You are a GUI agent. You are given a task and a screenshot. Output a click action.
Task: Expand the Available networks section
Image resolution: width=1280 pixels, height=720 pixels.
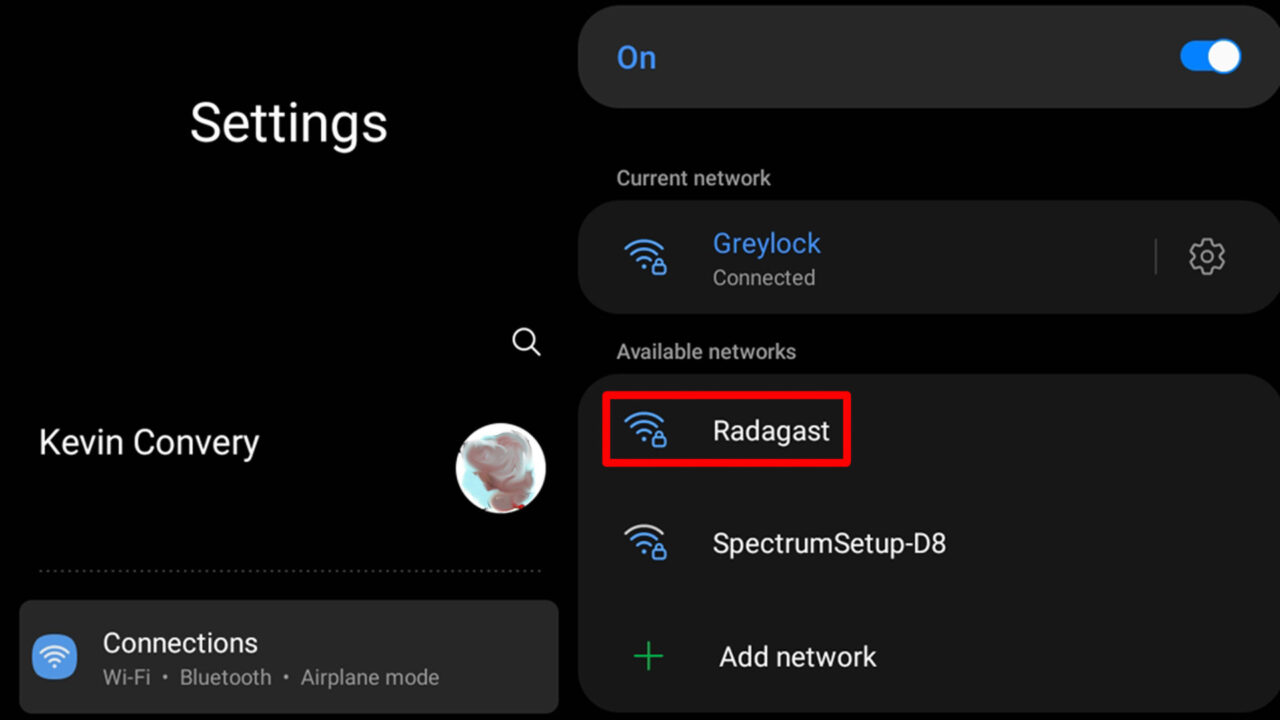coord(705,351)
